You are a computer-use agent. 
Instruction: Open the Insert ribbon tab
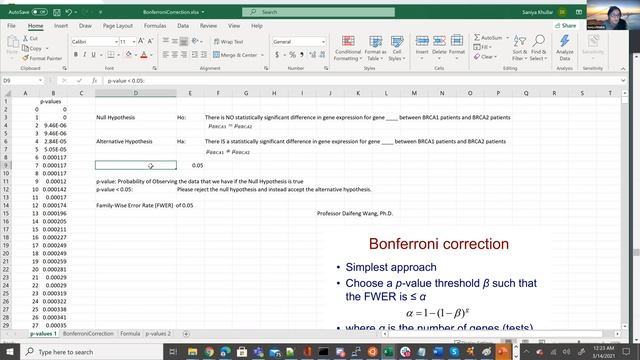click(61, 26)
